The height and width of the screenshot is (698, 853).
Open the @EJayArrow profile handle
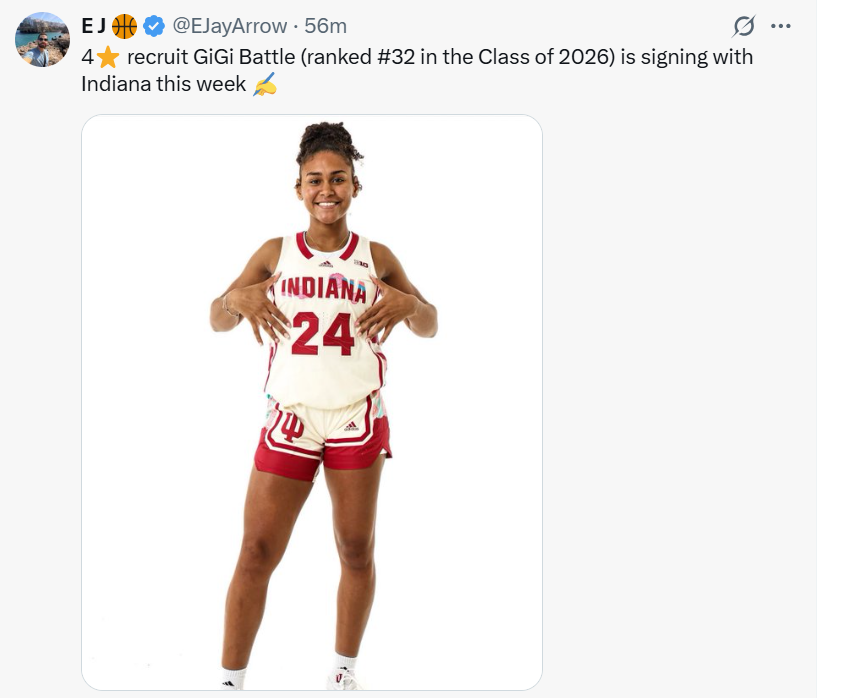pyautogui.click(x=230, y=26)
